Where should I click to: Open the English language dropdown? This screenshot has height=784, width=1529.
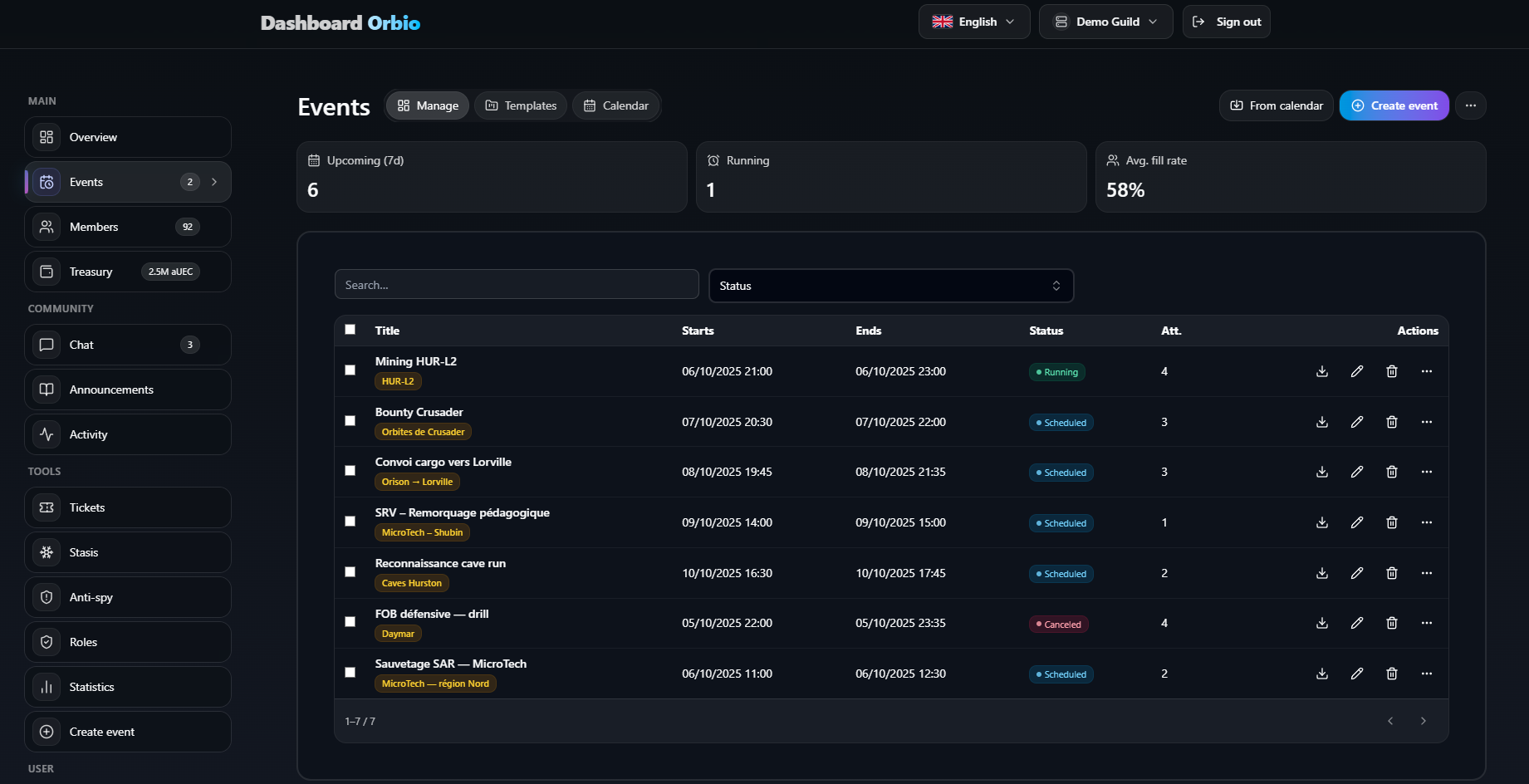pos(973,22)
